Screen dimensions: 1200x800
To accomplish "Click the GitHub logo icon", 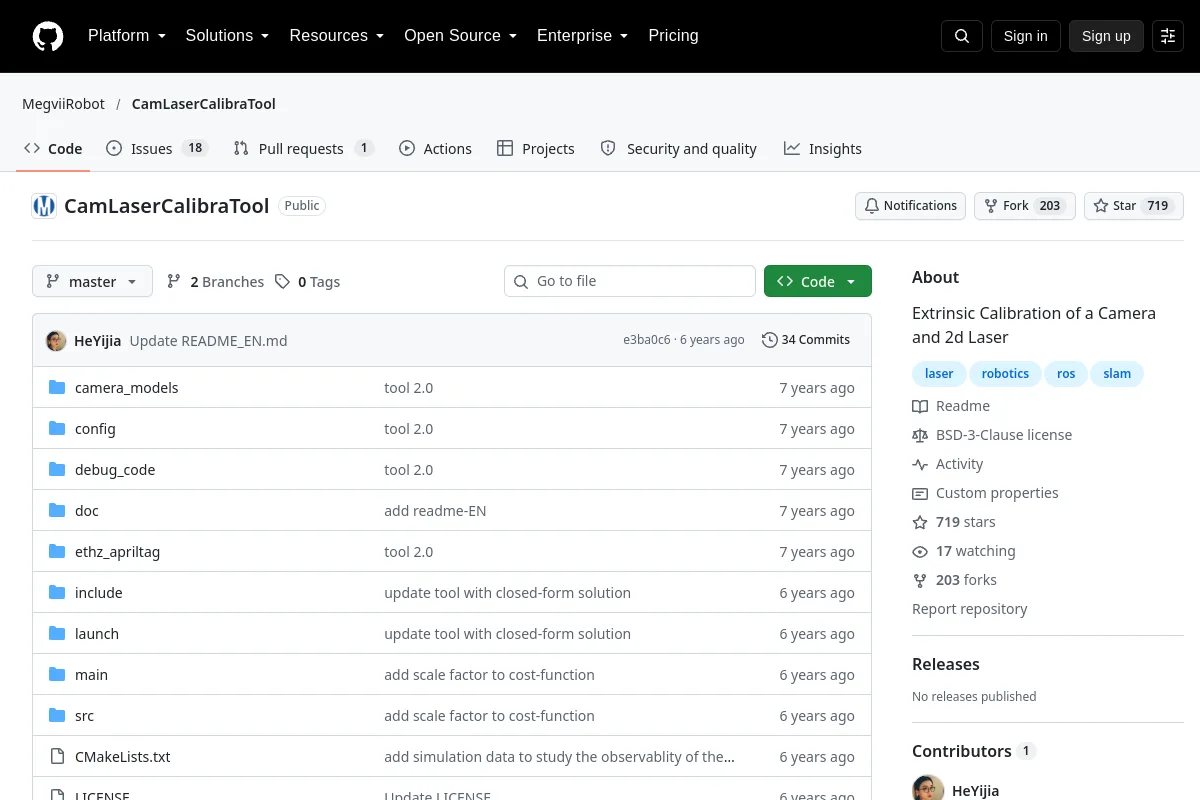I will pos(48,36).
